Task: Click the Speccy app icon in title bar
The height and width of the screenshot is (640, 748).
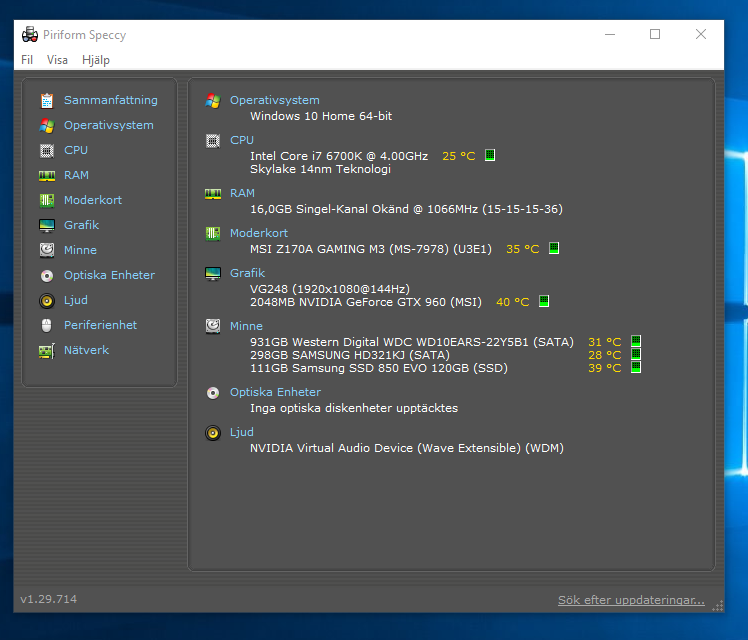Action: point(30,34)
